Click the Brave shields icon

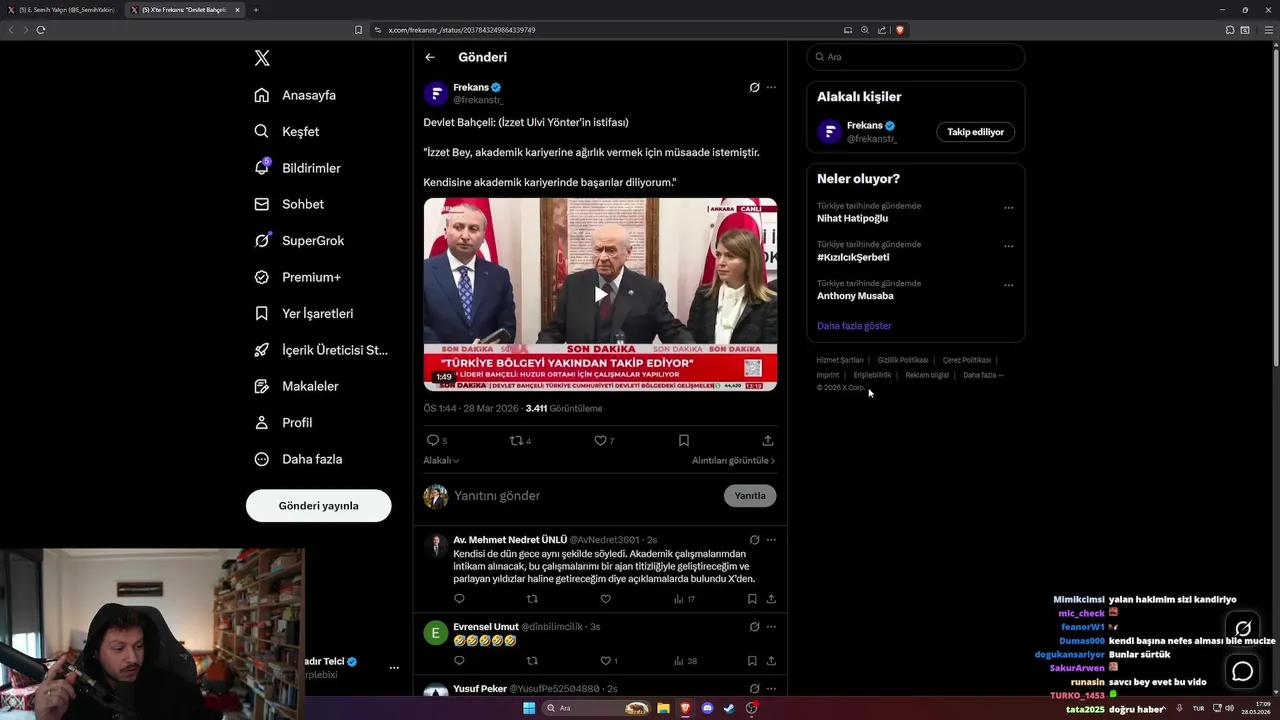900,30
